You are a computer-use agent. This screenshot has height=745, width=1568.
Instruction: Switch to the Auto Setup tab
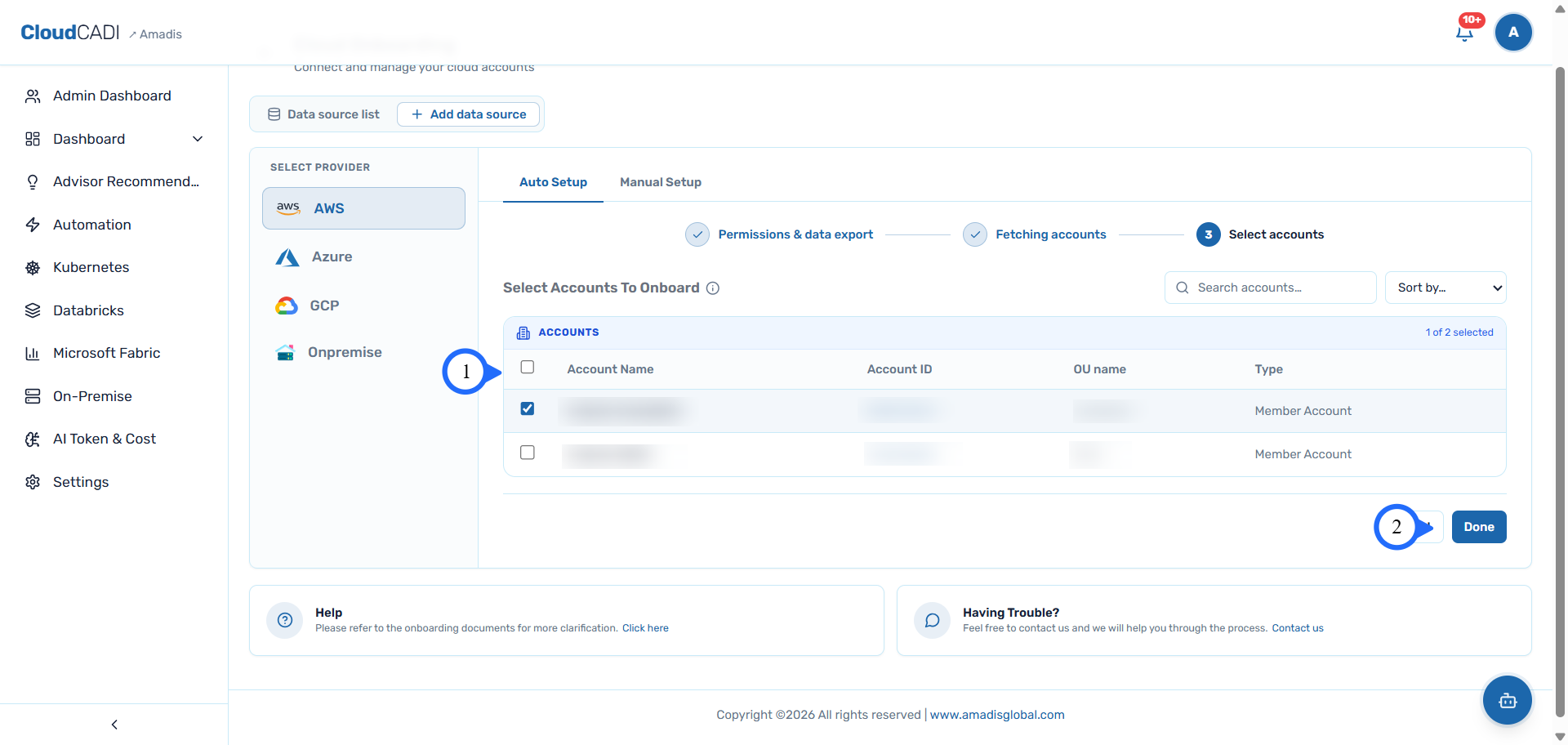553,182
